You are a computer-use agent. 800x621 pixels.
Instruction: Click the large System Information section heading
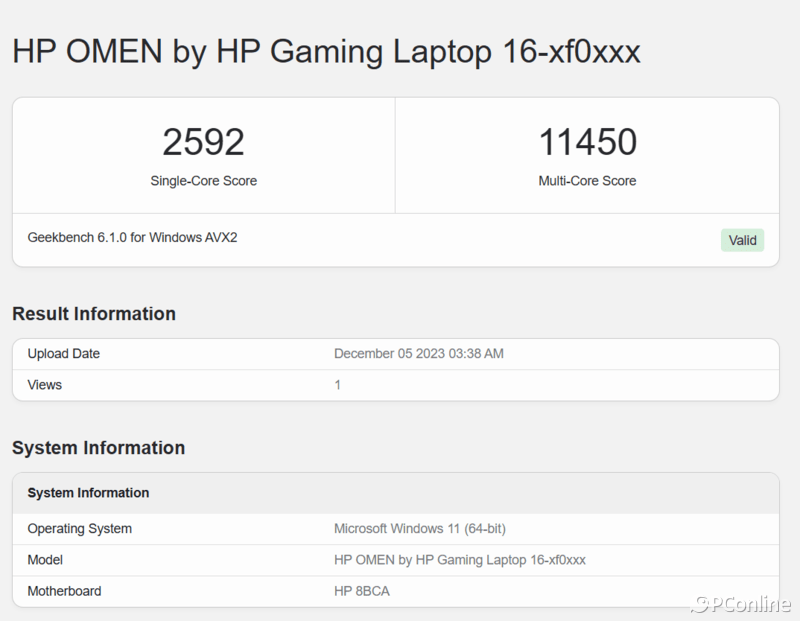(98, 448)
